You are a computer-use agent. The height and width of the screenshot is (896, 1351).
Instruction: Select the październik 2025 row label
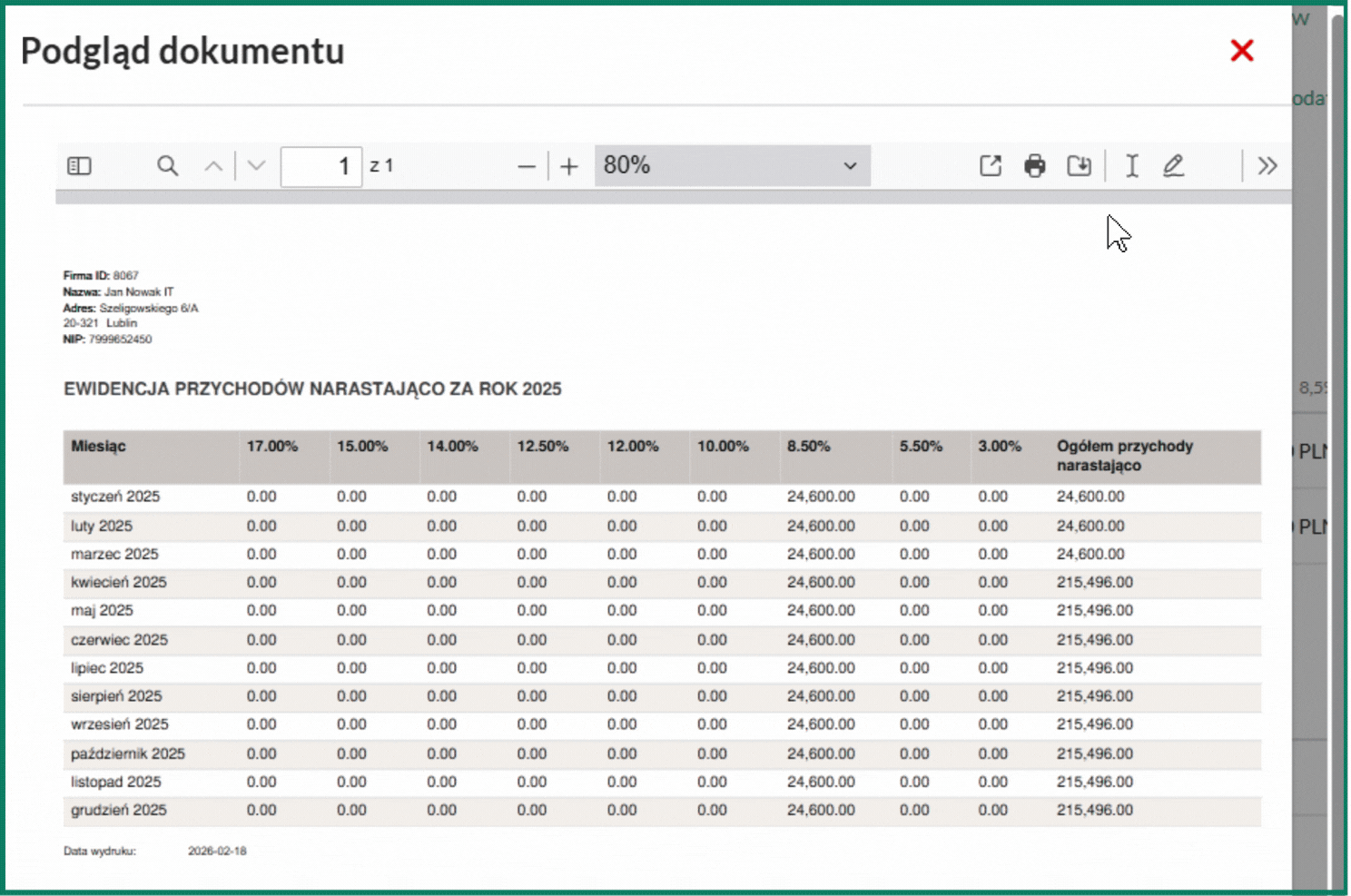coord(128,753)
